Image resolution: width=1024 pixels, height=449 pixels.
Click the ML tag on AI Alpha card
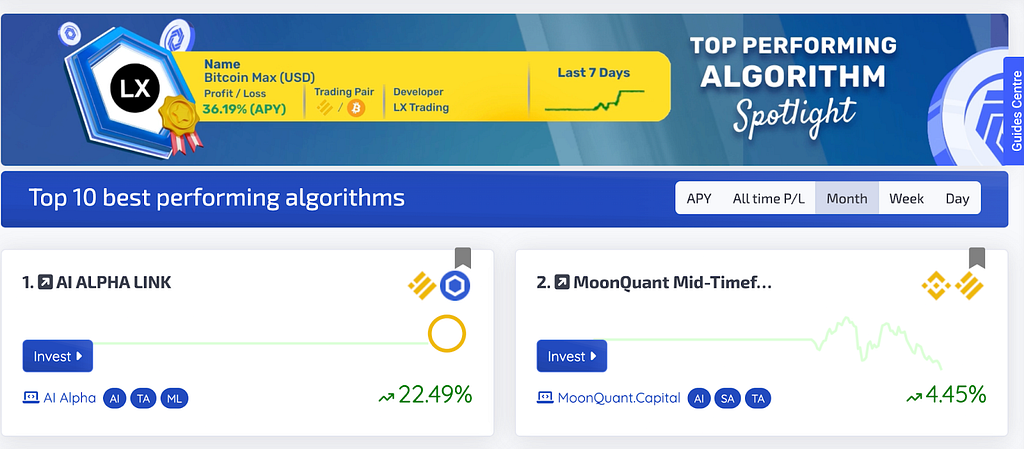tap(174, 398)
